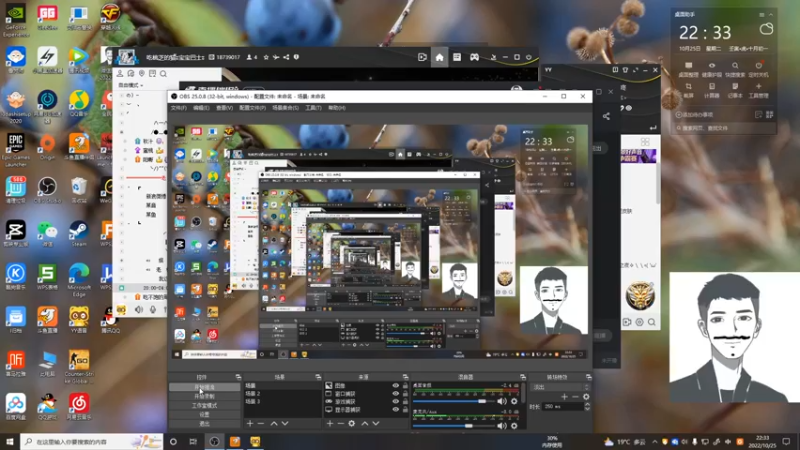Click desktop assistant search field
Viewport: 800px width, 450px height.
(723, 128)
